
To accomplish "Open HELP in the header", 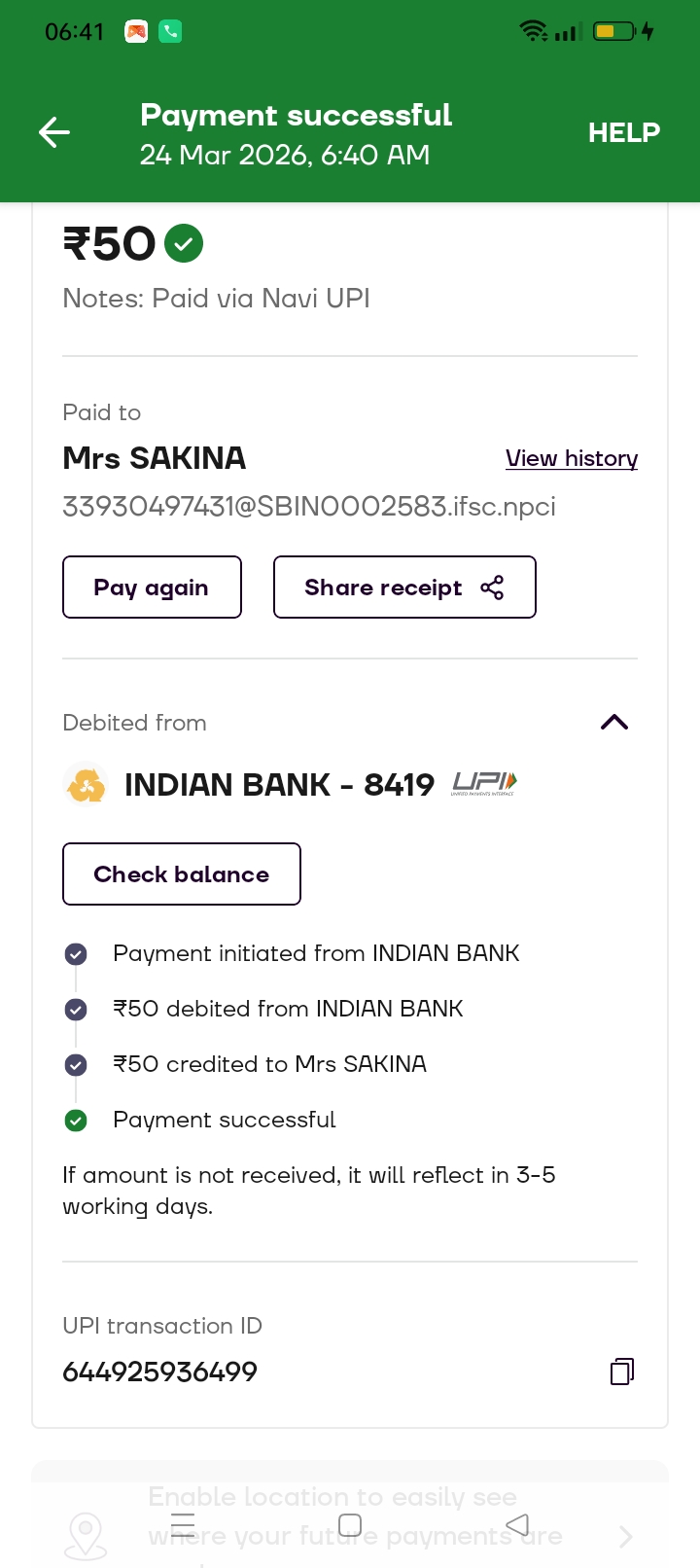I will tap(623, 132).
